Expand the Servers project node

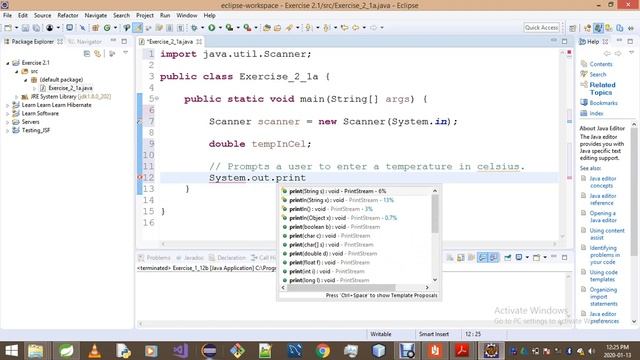click(x=7, y=122)
